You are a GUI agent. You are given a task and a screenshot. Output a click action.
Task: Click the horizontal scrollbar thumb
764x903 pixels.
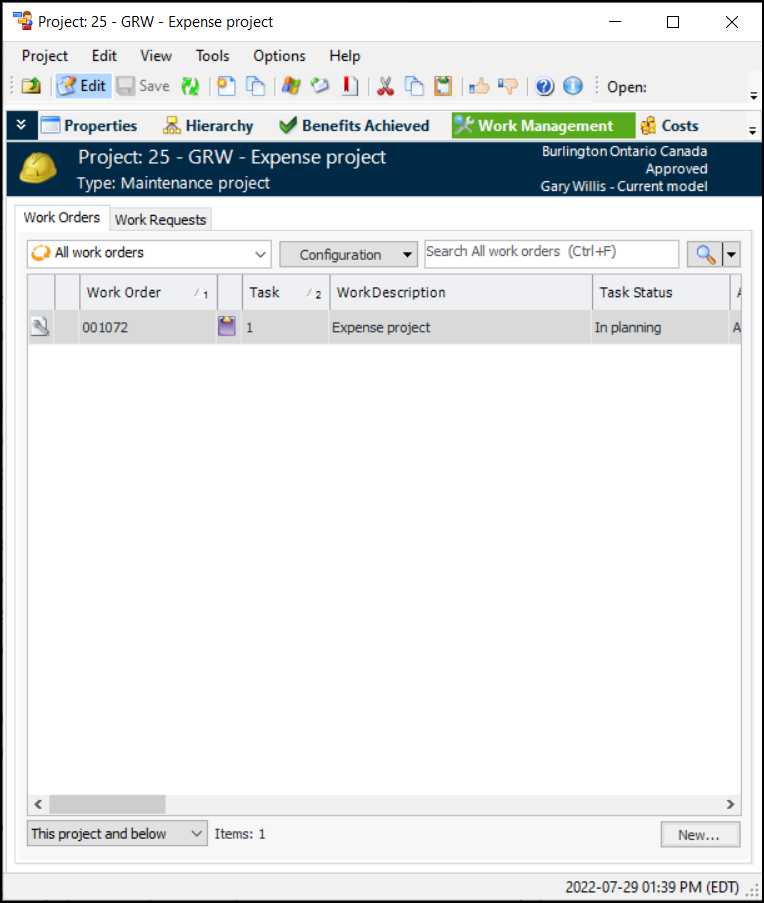107,805
